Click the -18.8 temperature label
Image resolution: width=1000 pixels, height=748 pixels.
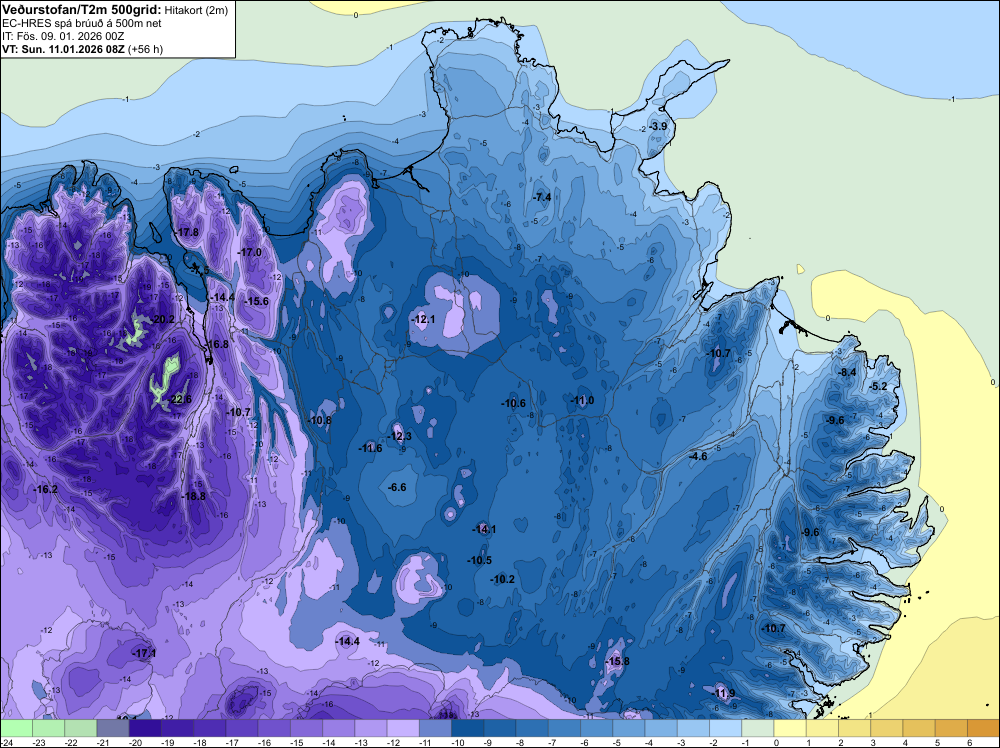pyautogui.click(x=194, y=496)
